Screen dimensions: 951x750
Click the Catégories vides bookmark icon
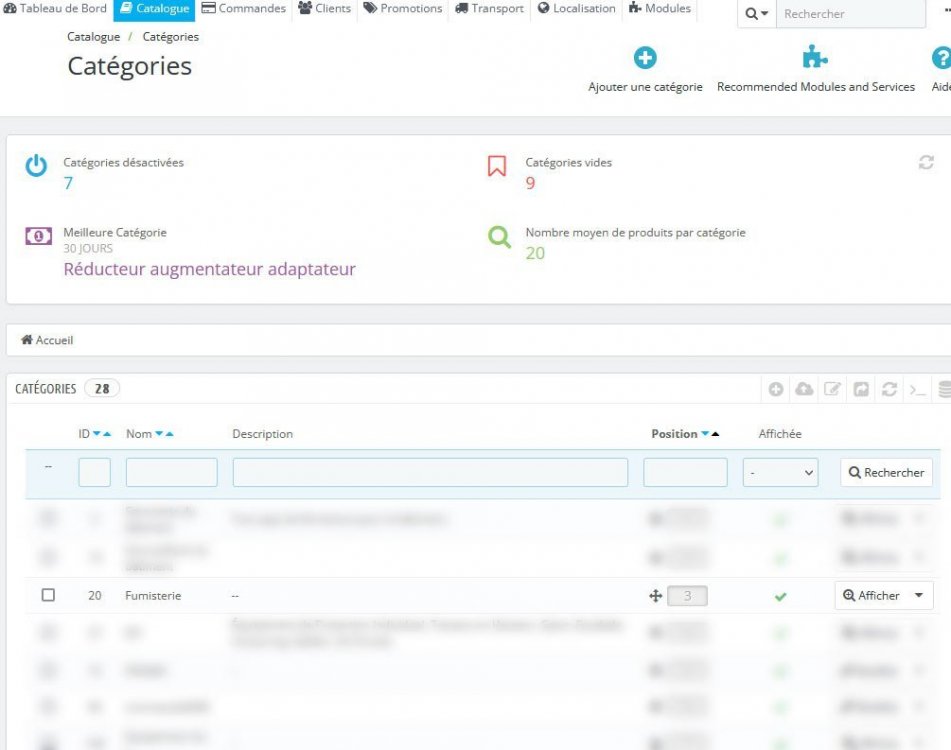coord(497,166)
